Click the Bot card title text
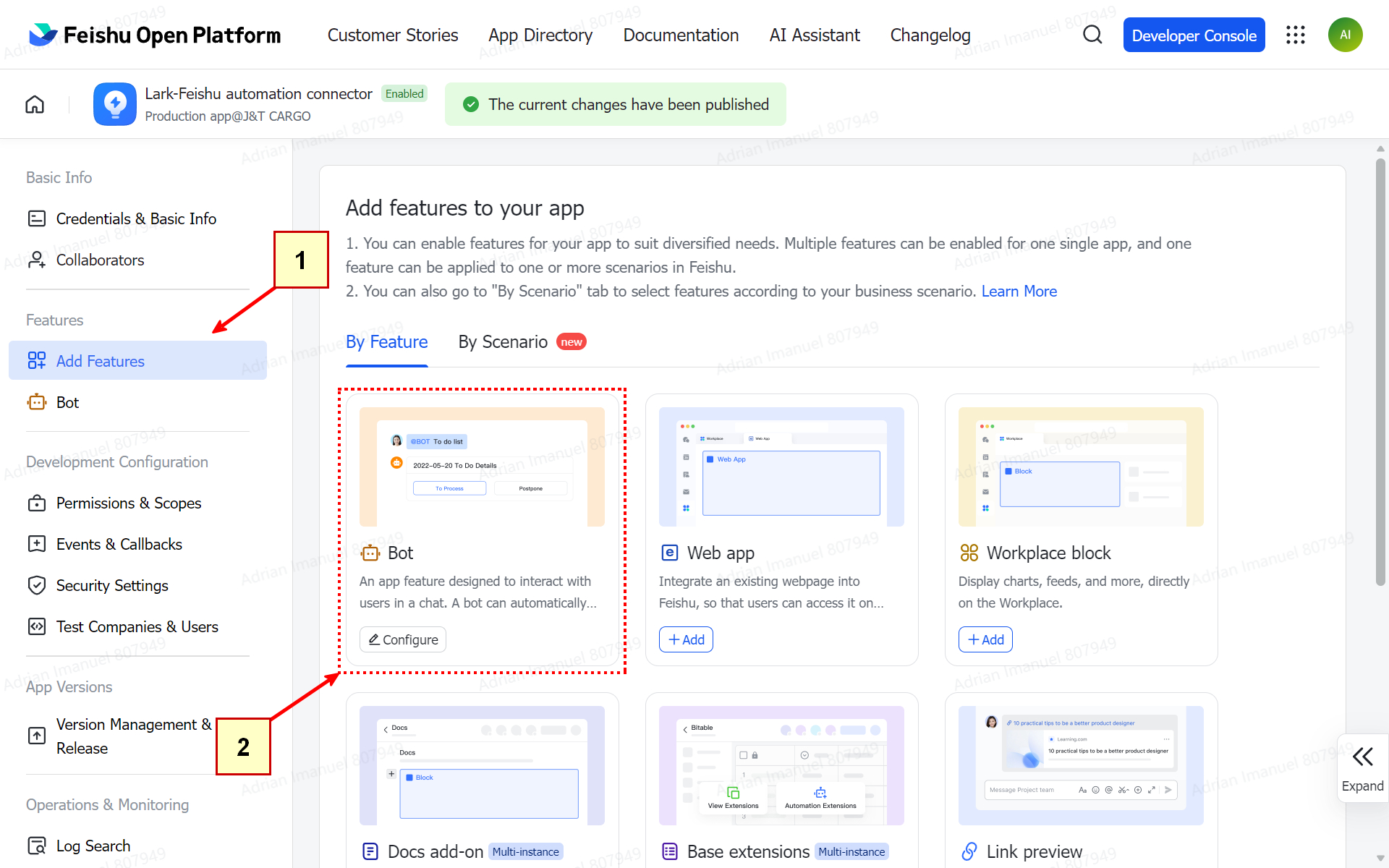This screenshot has width=1389, height=868. click(400, 553)
